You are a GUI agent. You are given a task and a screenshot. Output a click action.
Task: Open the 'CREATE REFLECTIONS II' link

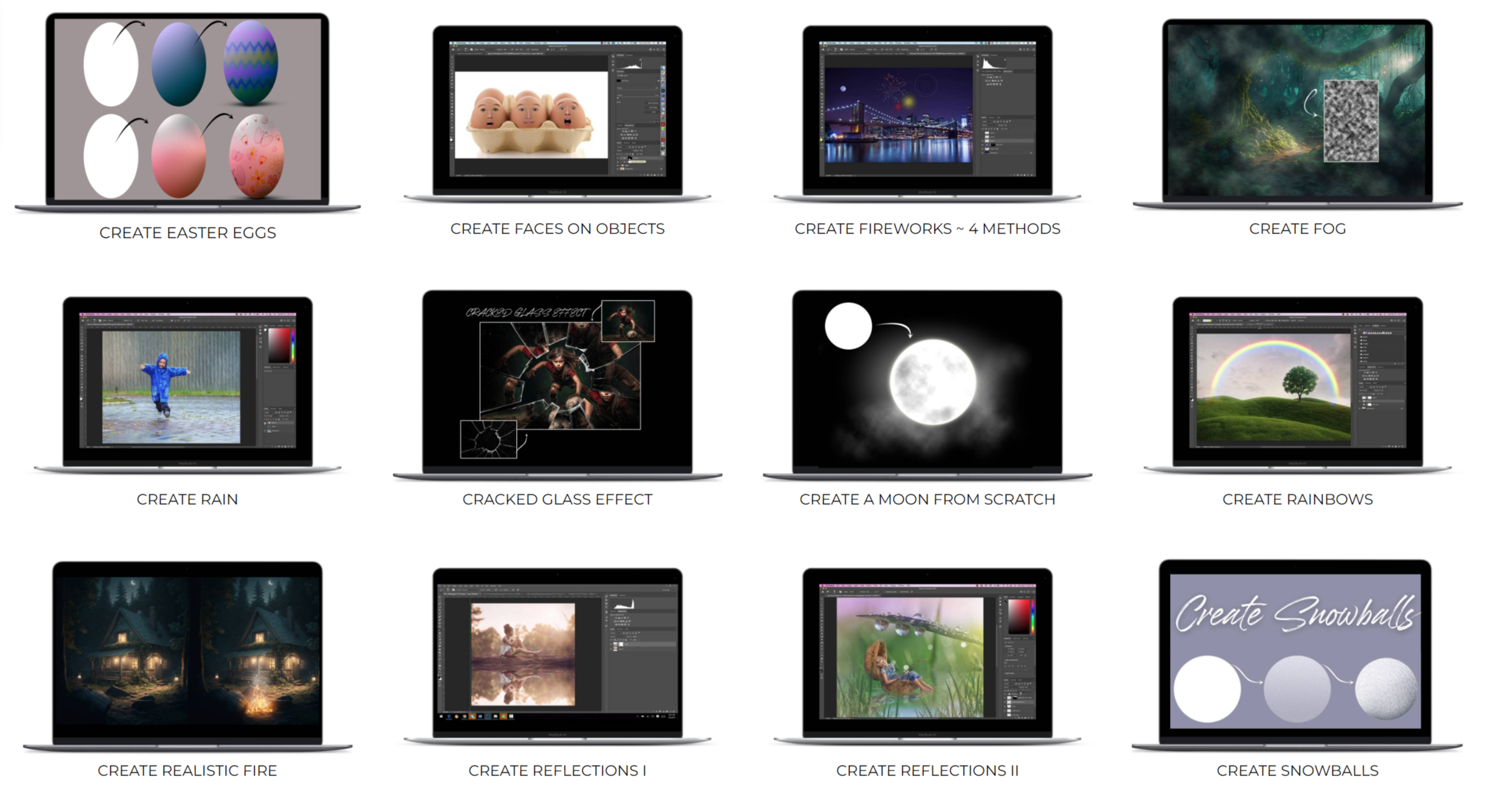point(927,771)
